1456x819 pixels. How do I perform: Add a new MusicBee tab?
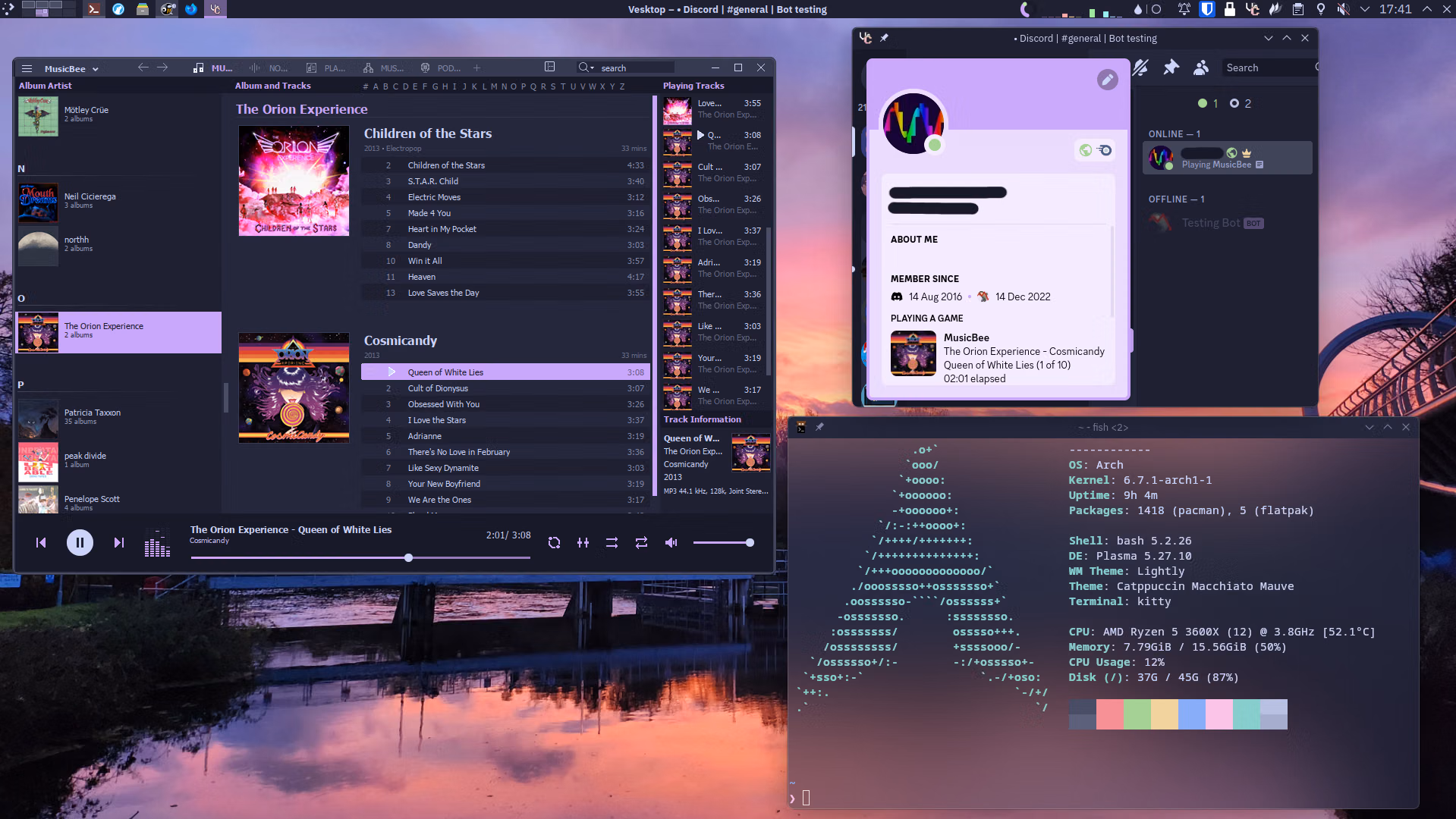click(476, 68)
